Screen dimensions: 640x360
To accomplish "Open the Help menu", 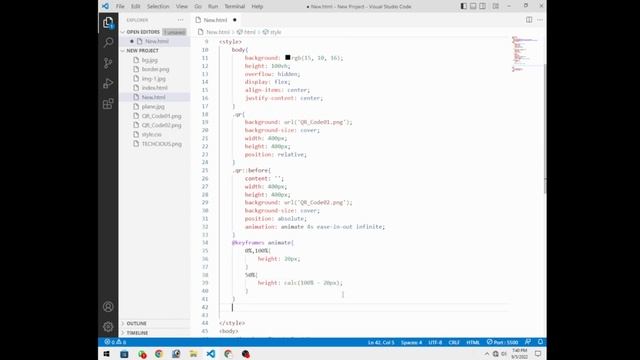I will click(257, 7).
